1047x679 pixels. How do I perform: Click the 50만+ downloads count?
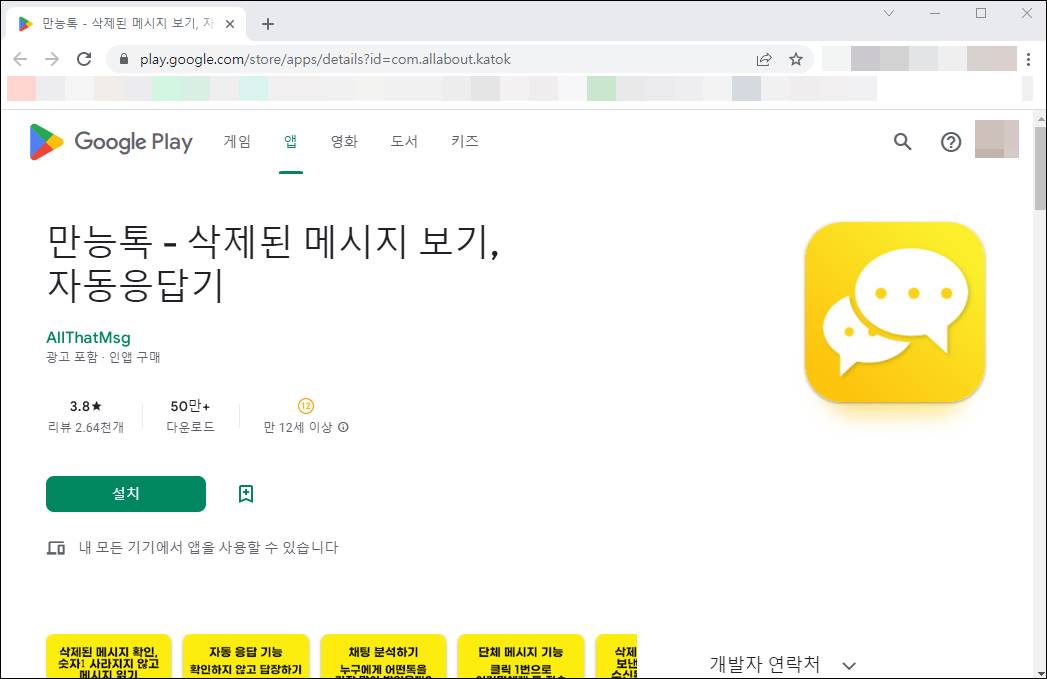pyautogui.click(x=190, y=406)
